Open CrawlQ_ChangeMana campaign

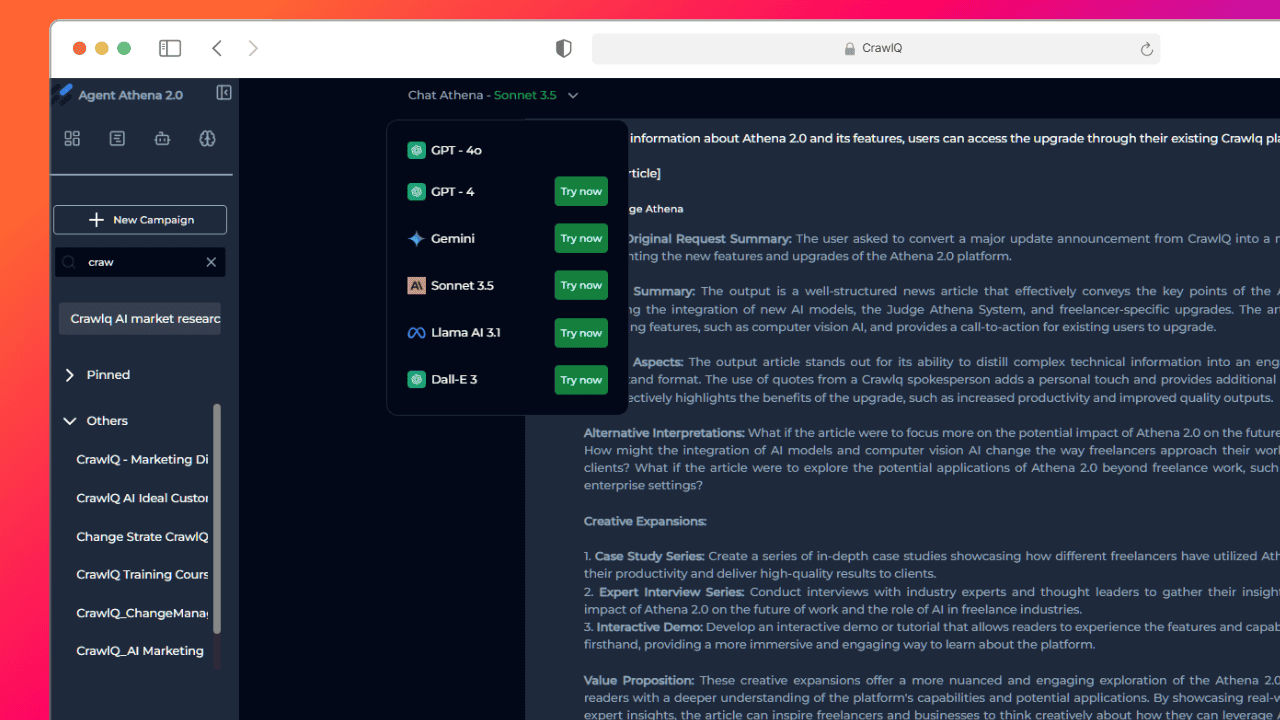click(x=142, y=612)
